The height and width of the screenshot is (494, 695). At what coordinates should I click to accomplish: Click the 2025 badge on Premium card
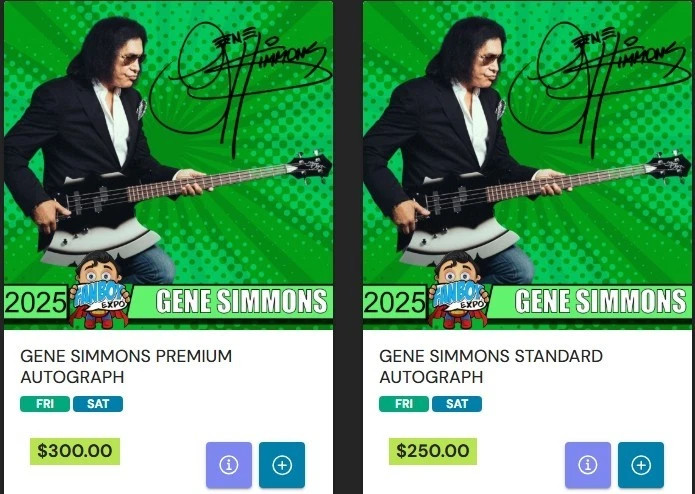point(35,303)
